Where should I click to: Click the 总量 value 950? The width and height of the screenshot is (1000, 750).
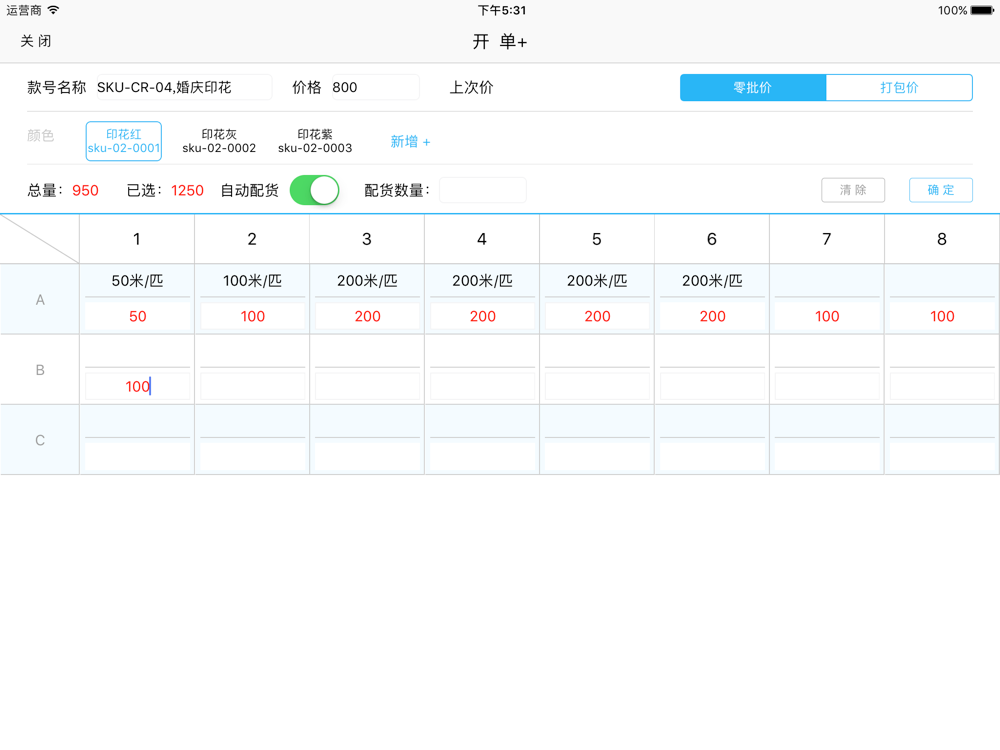(x=85, y=190)
